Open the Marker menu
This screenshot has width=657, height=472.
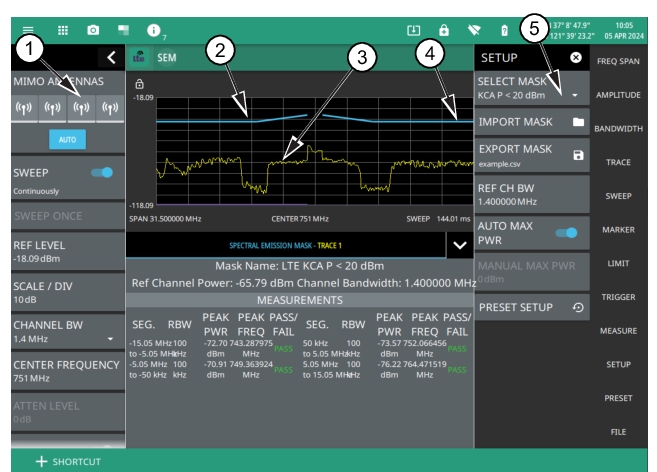click(623, 229)
